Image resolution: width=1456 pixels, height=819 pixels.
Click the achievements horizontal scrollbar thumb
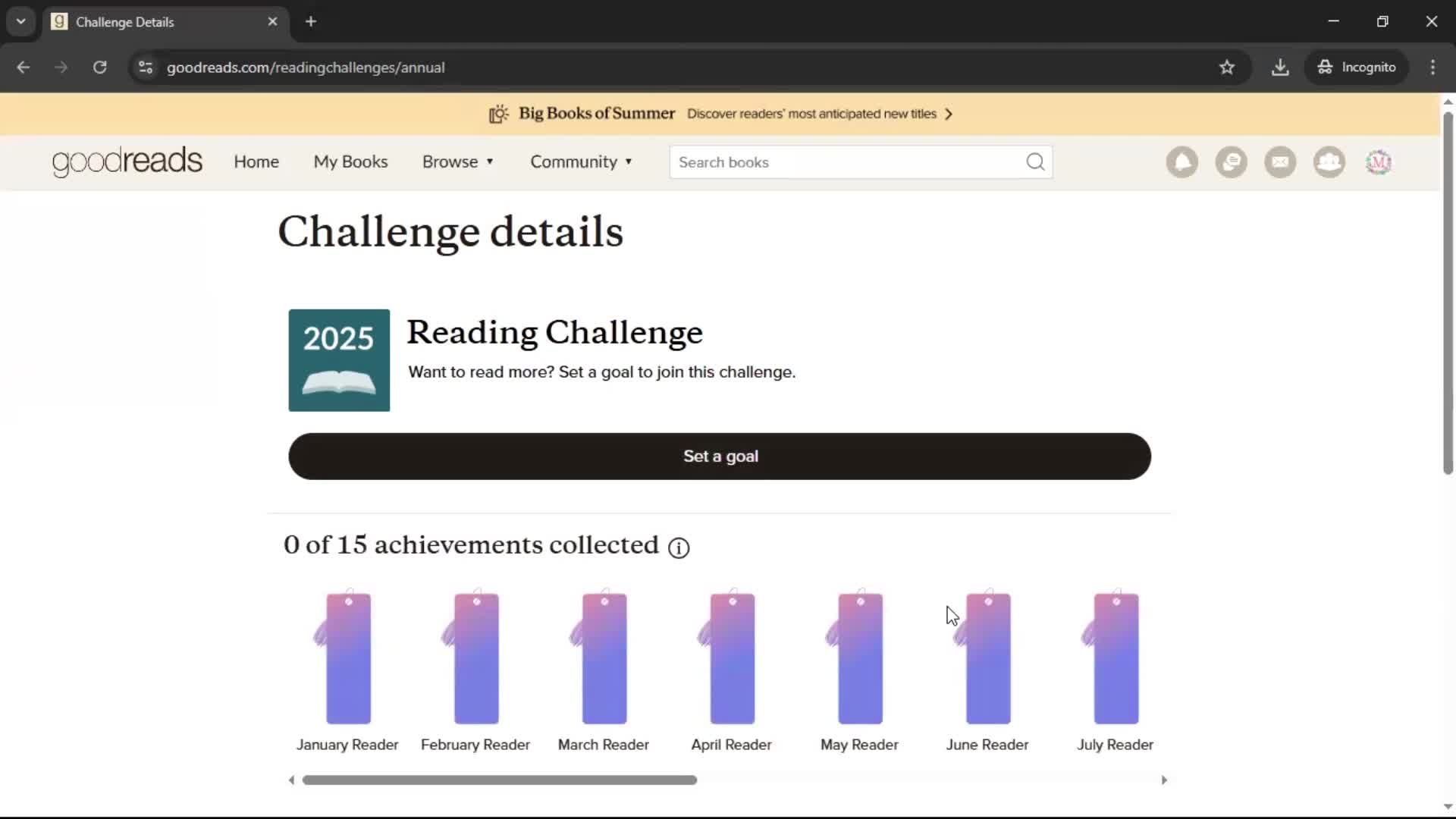click(x=500, y=780)
